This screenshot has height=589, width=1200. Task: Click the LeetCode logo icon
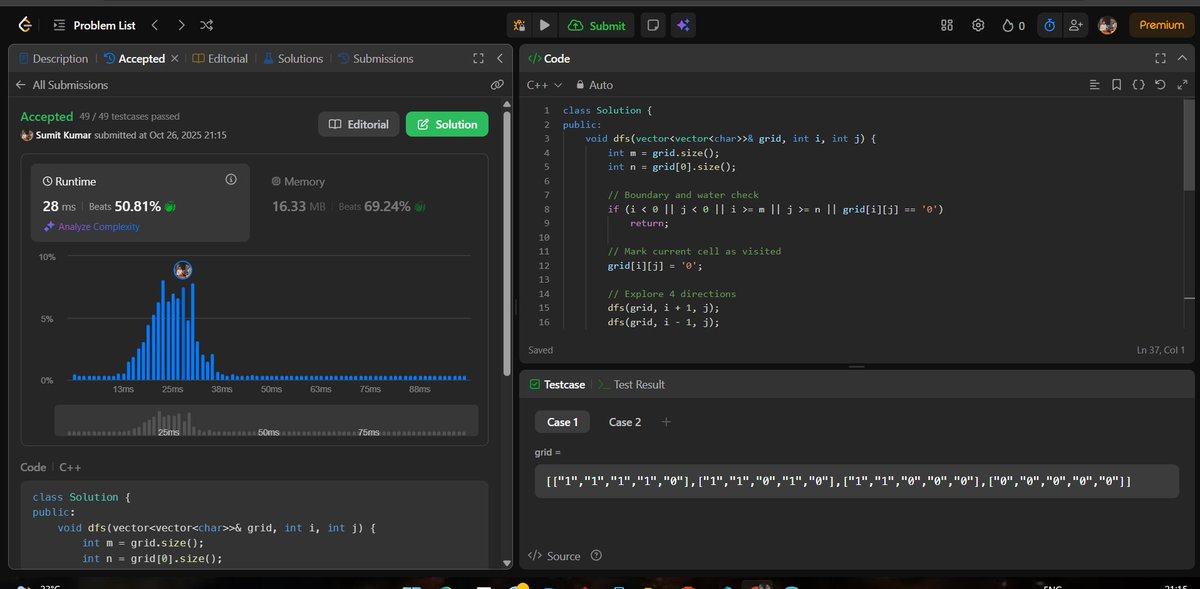pos(24,25)
